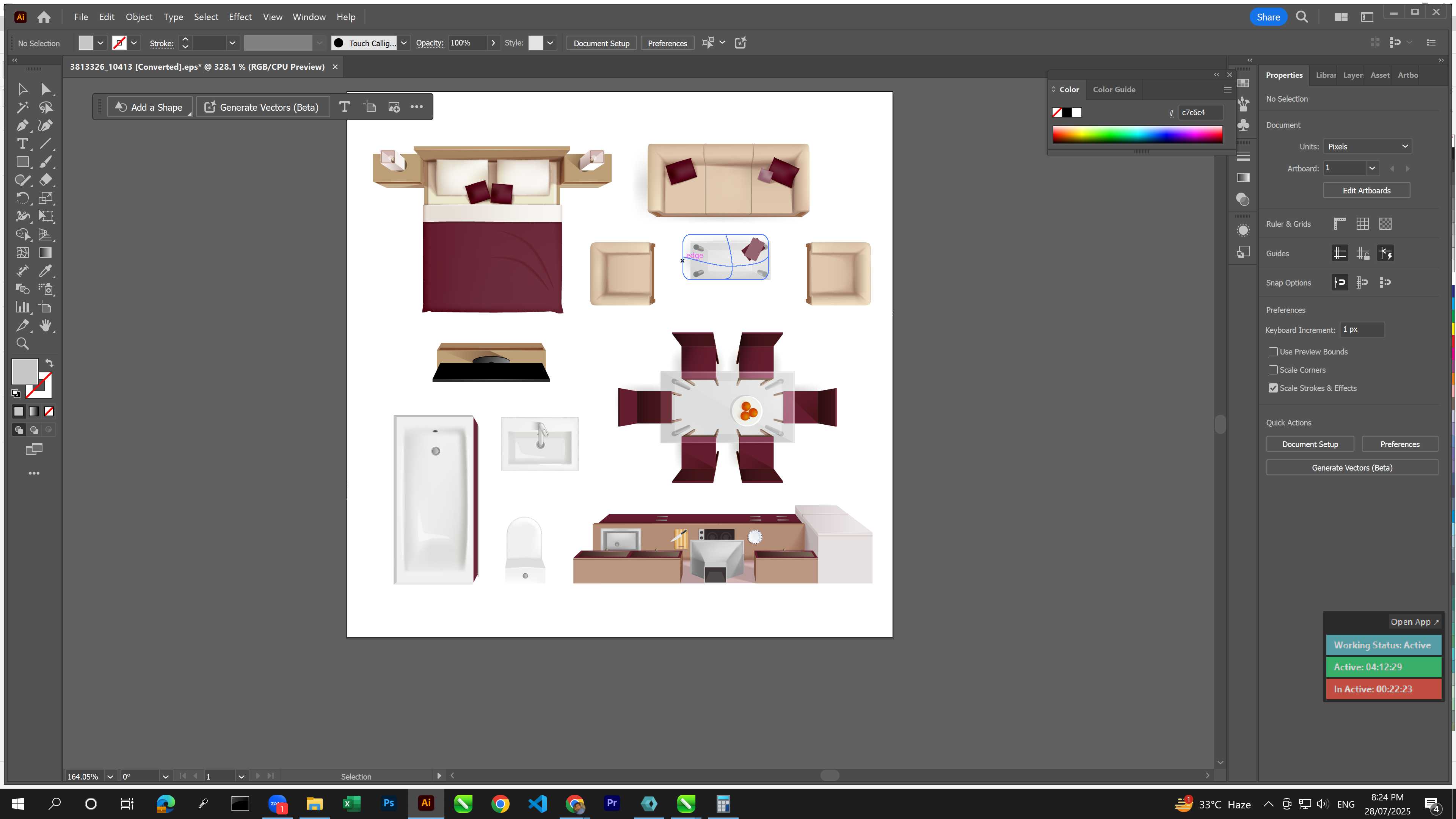
Task: Select the Type tool in toolbar
Action: (23, 144)
